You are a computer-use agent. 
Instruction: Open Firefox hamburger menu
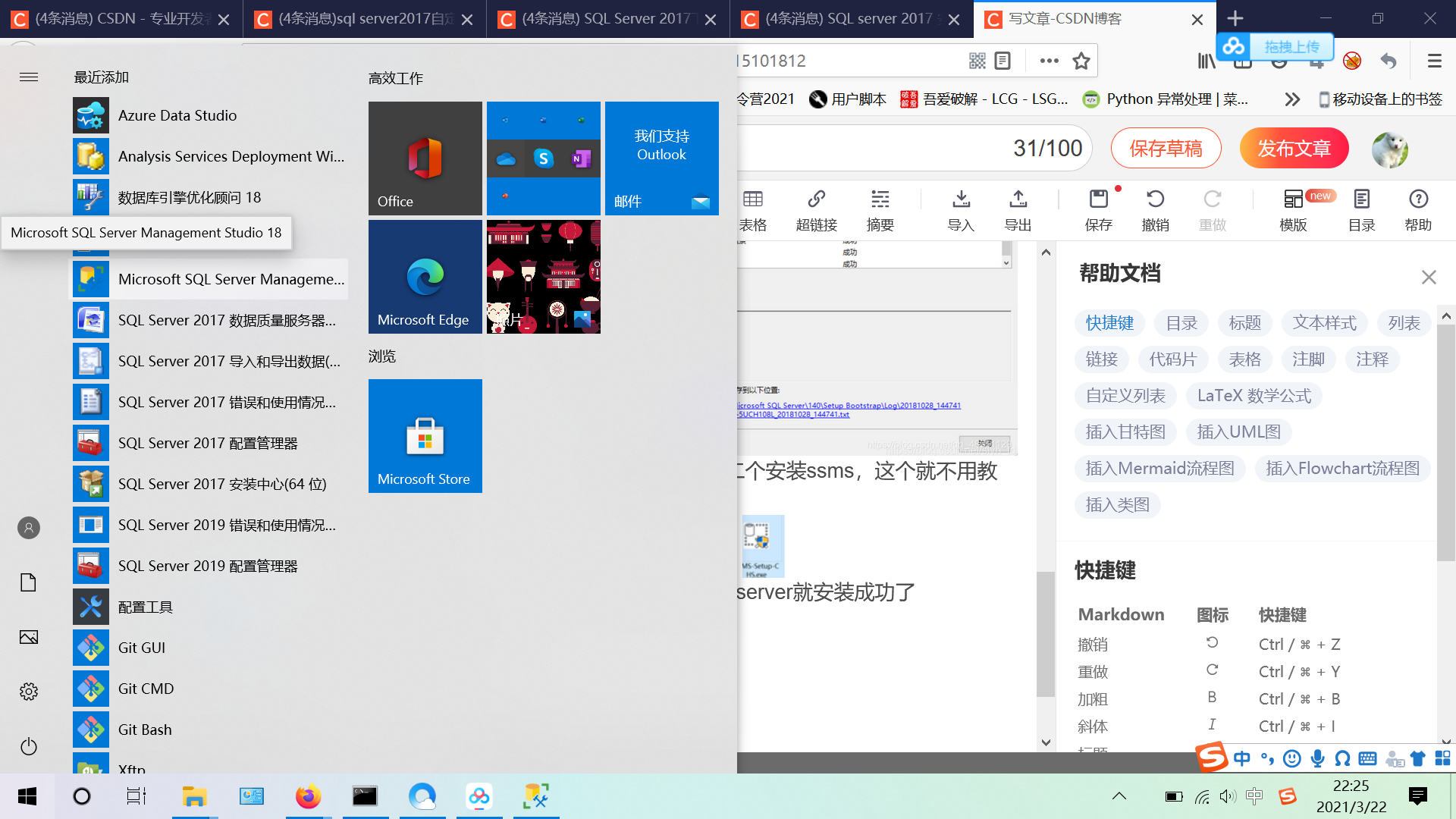pyautogui.click(x=1435, y=61)
